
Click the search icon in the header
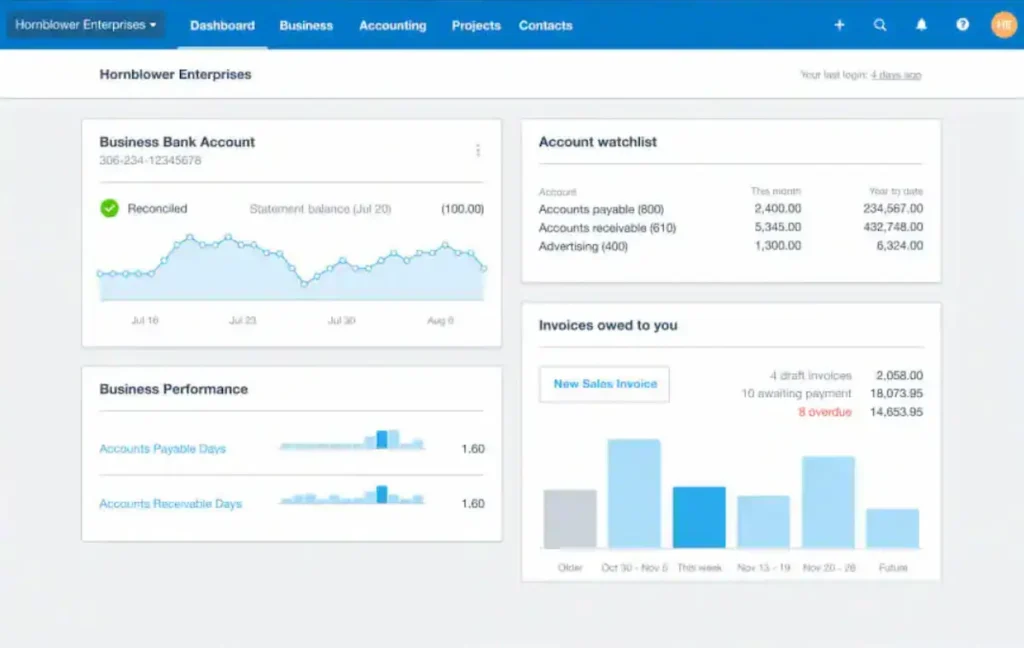(x=880, y=25)
